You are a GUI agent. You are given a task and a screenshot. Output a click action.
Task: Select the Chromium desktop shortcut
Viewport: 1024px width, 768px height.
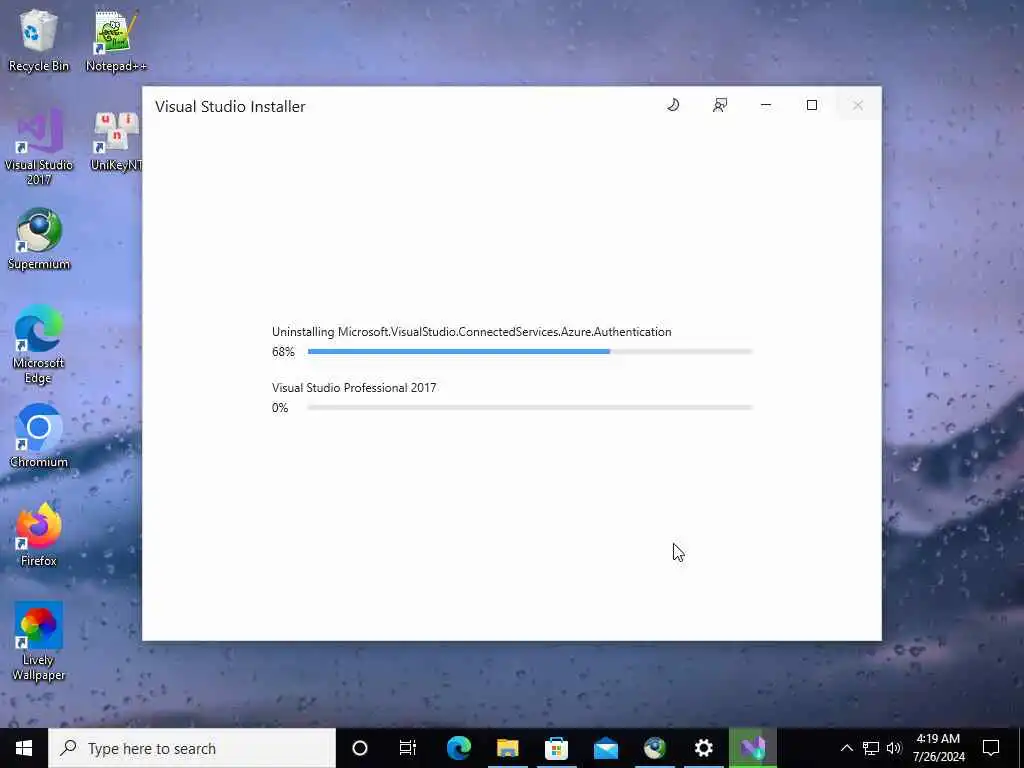[x=39, y=436]
